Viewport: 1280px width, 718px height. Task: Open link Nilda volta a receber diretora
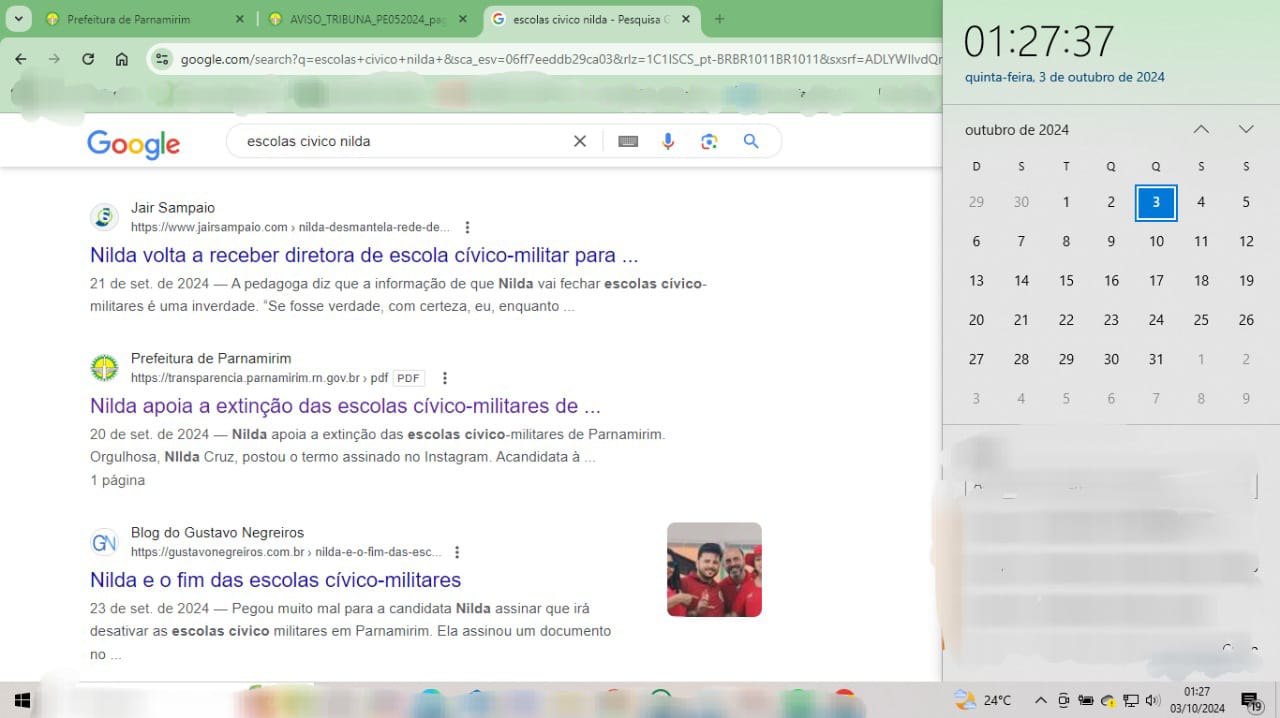point(364,255)
